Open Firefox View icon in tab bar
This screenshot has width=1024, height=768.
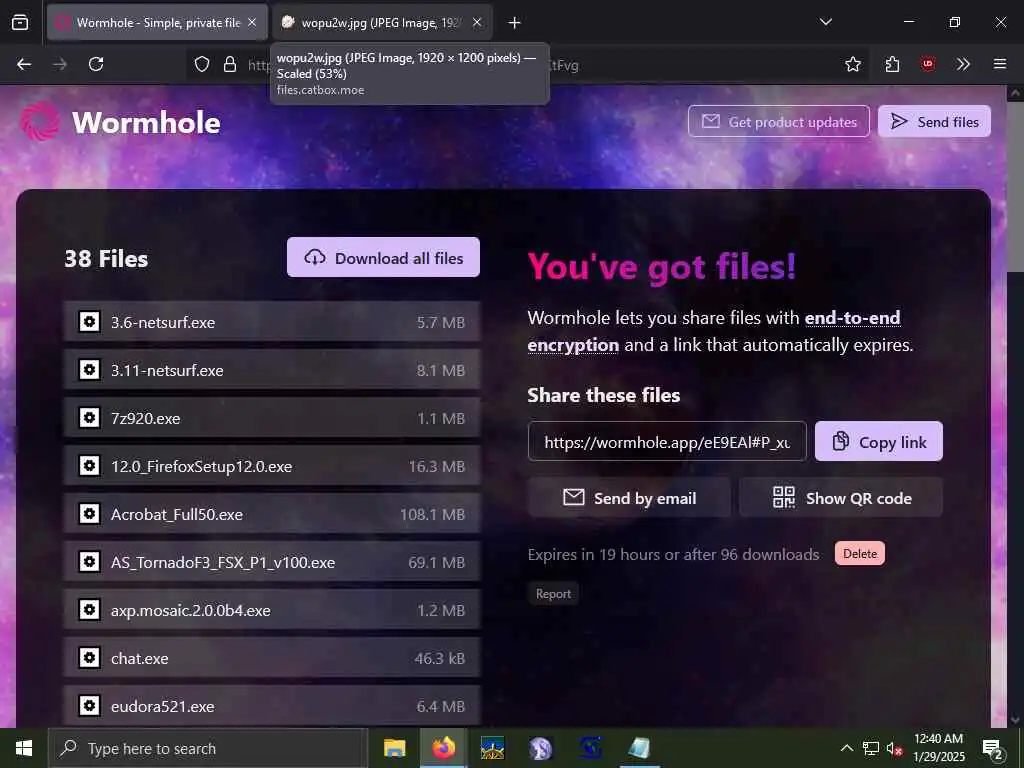[20, 23]
